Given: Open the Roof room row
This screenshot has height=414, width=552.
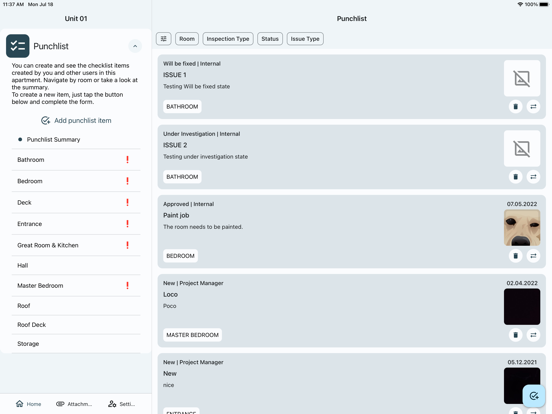Looking at the screenshot, I should 76,306.
